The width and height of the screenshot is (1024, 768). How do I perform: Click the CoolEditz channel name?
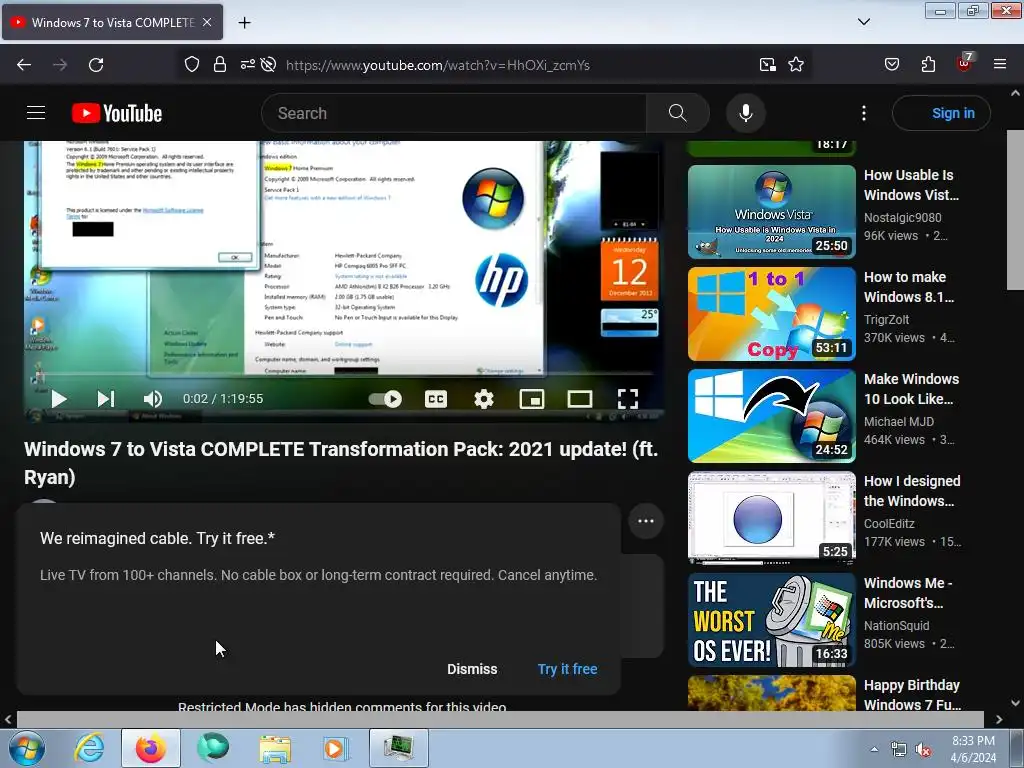pos(889,523)
